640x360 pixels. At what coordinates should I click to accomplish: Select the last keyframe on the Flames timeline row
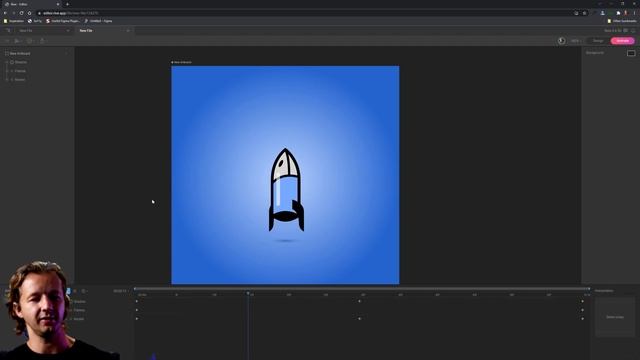(582, 310)
